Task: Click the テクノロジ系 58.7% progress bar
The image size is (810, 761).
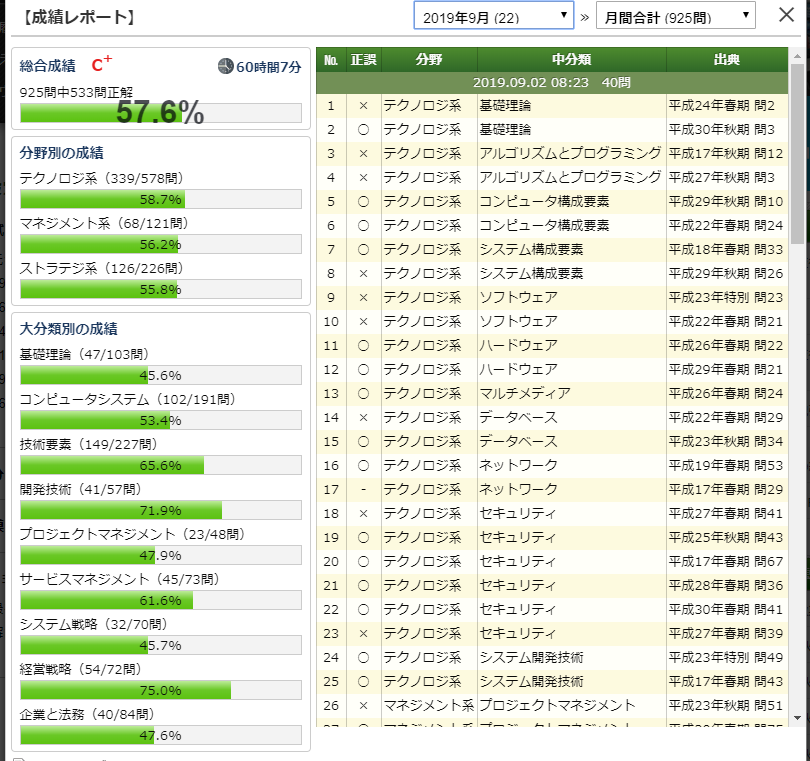Action: click(161, 199)
